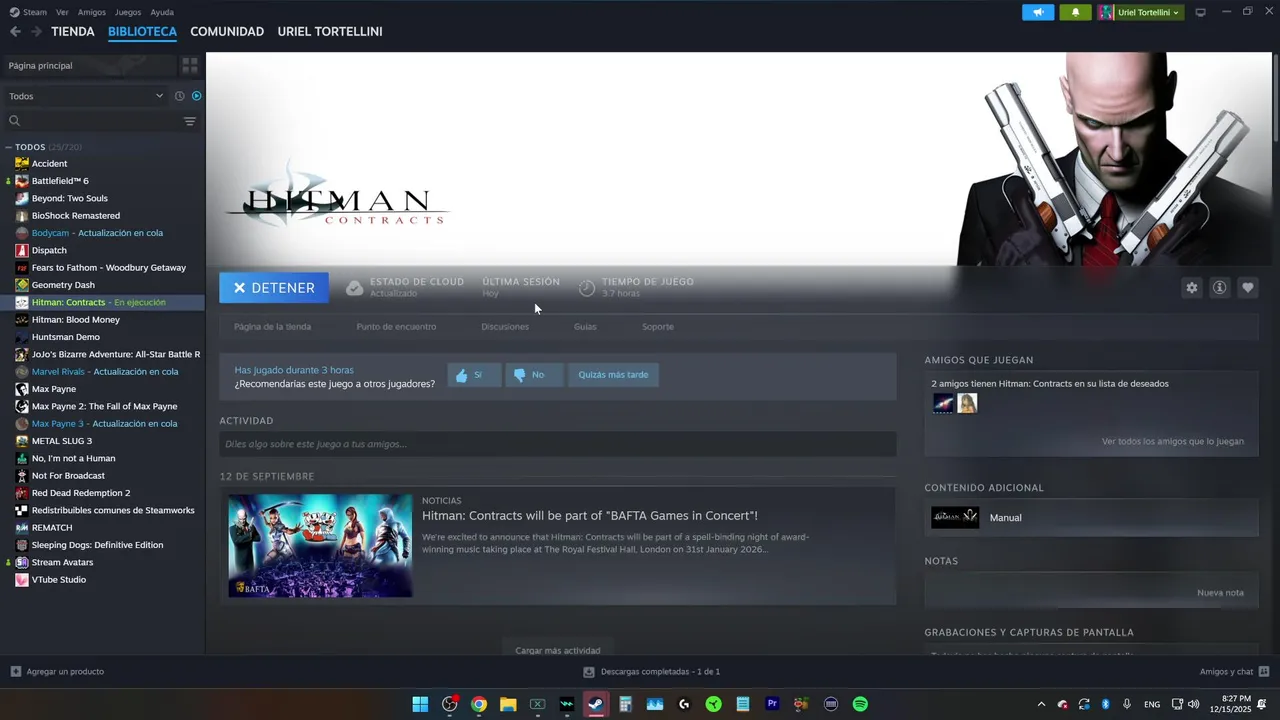
Task: Create a Nueva nota
Action: pos(1220,593)
